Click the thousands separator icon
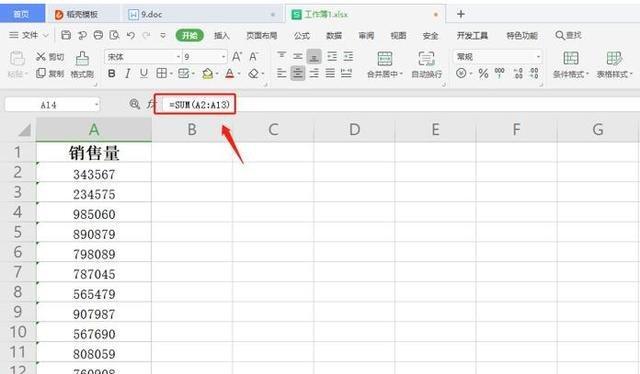This screenshot has width=640, height=374. coord(500,73)
